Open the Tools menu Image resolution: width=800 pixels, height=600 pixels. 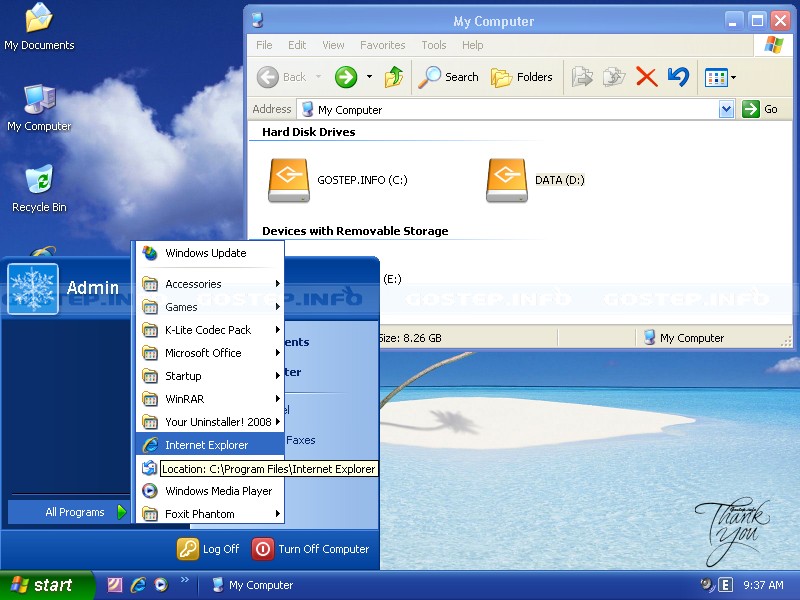[x=433, y=45]
